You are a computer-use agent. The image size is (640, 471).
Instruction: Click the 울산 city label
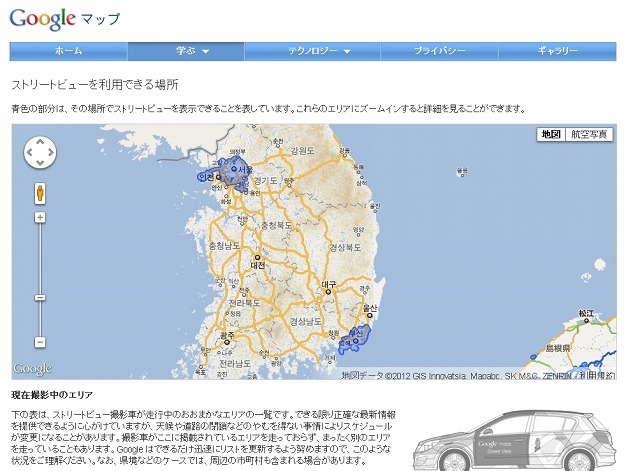click(x=370, y=308)
